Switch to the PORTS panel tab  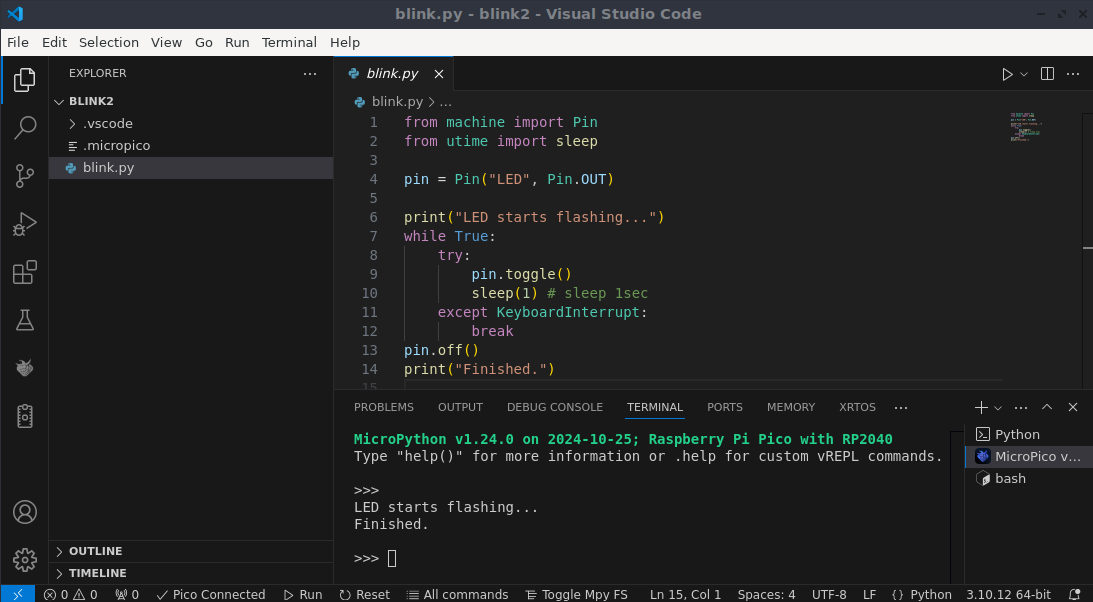point(725,408)
